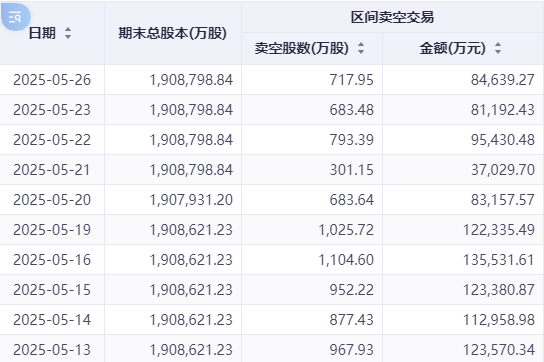This screenshot has width=544, height=362.
Task: Select date cell 2025-05-23
Action: coord(52,110)
